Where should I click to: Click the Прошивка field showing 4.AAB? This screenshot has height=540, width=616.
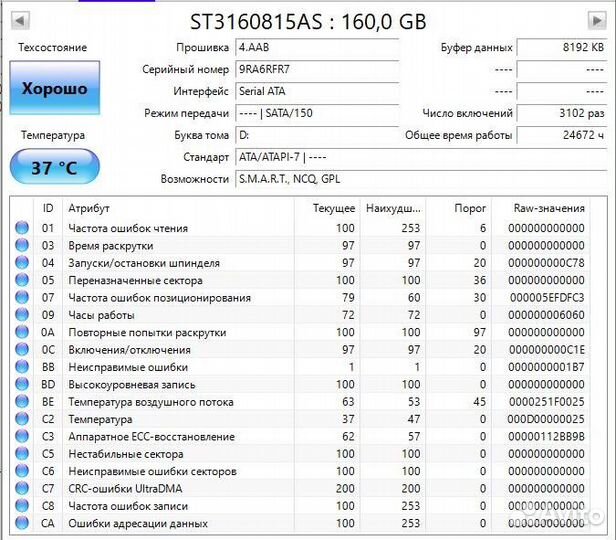click(317, 48)
